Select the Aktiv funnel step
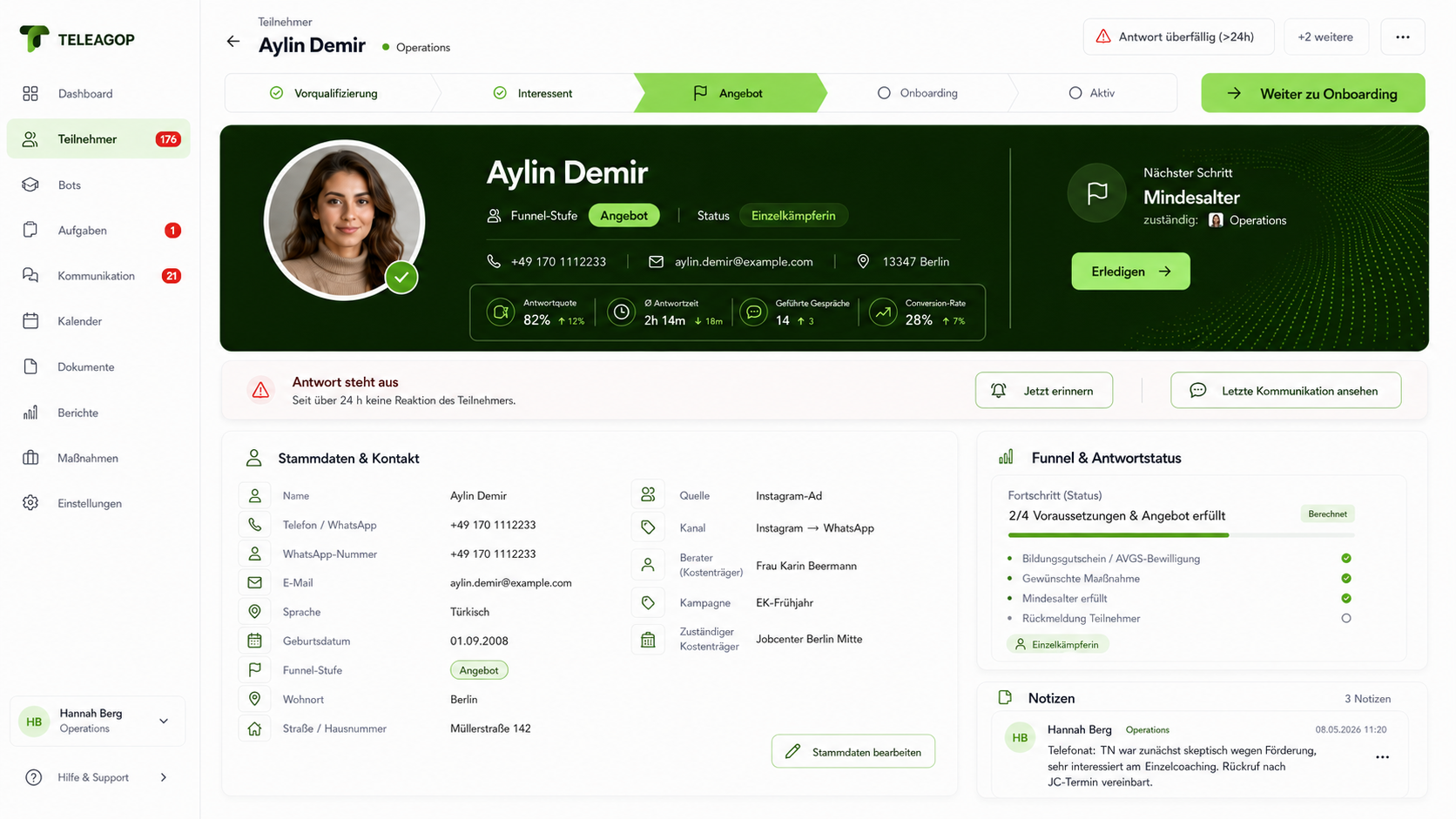The image size is (1456, 819). (x=1092, y=93)
